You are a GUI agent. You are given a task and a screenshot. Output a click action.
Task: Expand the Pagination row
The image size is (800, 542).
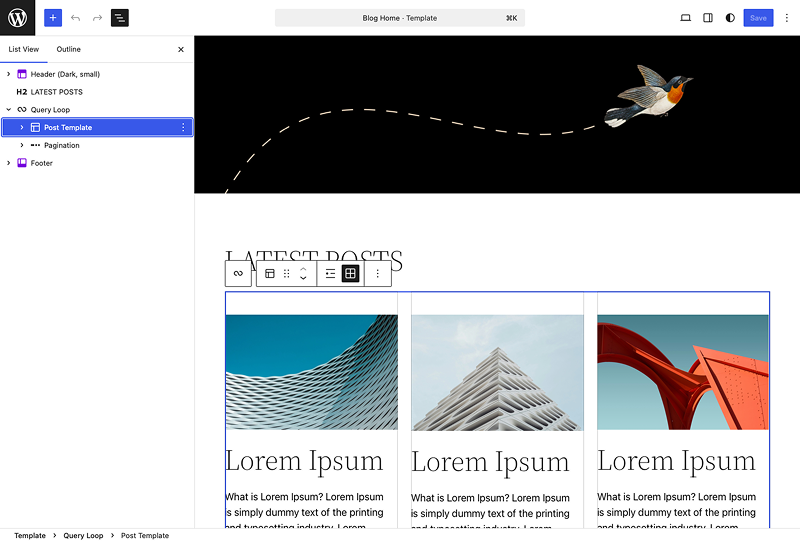(22, 145)
